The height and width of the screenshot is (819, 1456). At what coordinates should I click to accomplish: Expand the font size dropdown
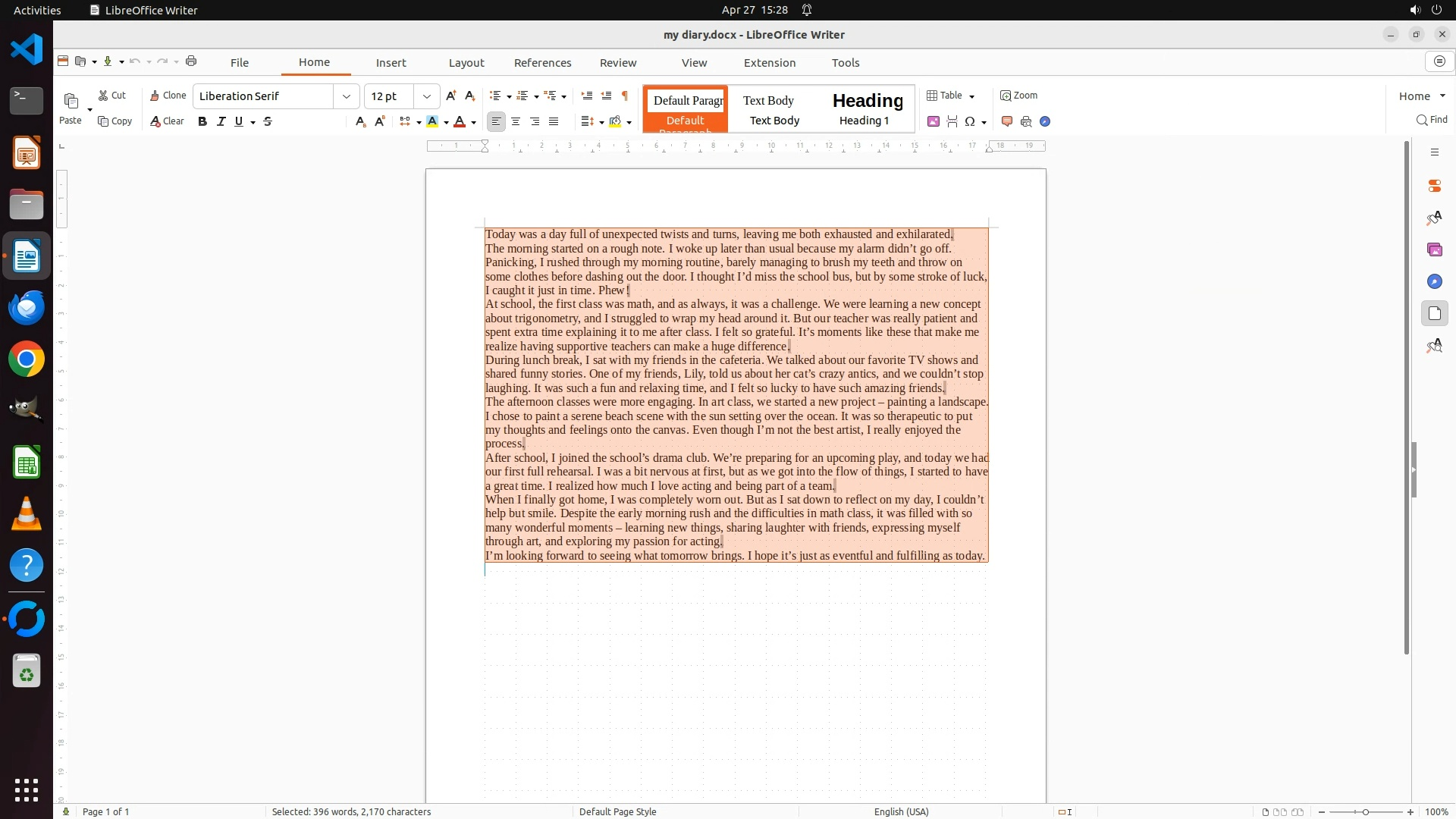pyautogui.click(x=427, y=96)
